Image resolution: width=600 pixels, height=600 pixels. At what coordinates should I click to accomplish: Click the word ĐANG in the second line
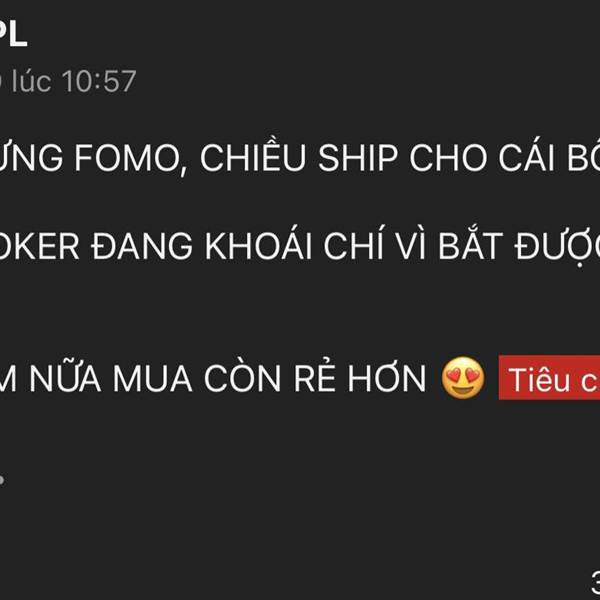click(142, 246)
